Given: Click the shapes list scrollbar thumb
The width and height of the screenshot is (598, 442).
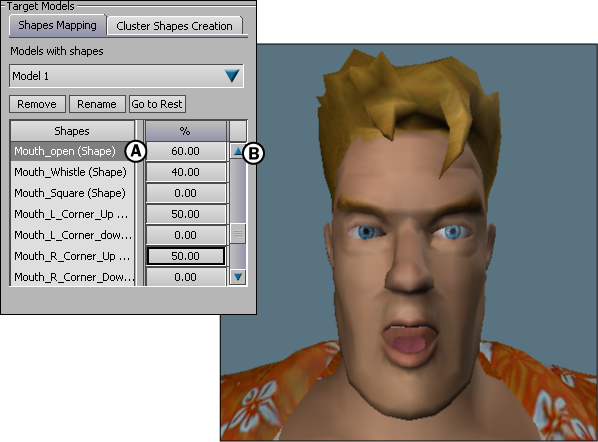Looking at the screenshot, I should pyautogui.click(x=238, y=234).
